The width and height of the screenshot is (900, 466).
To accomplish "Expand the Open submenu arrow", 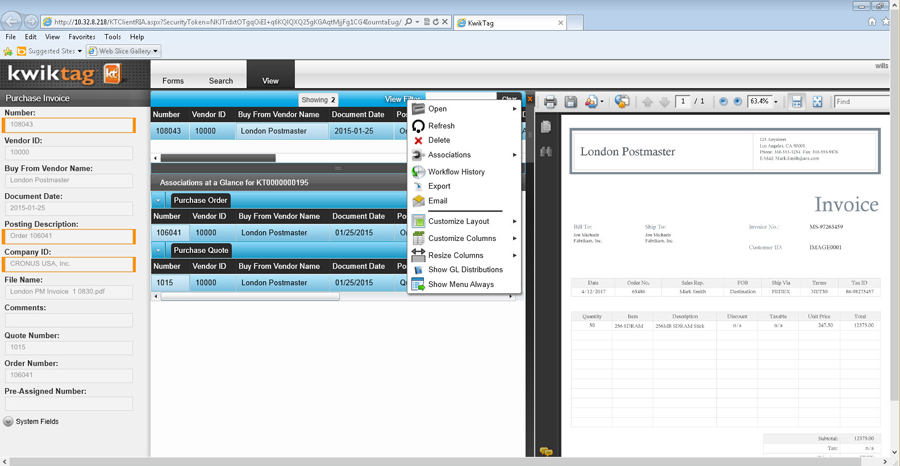I will pyautogui.click(x=515, y=108).
